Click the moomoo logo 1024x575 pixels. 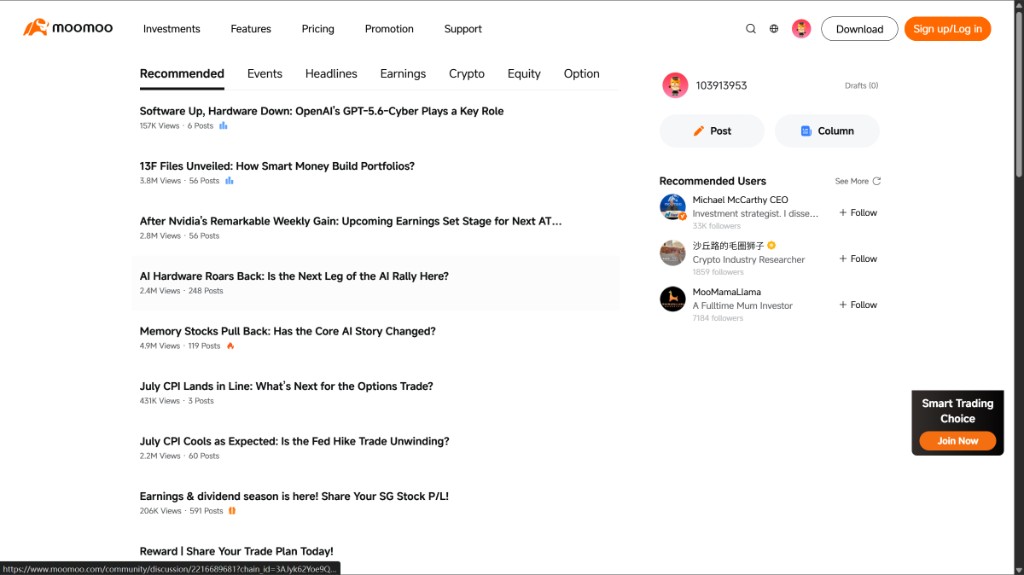pos(68,28)
